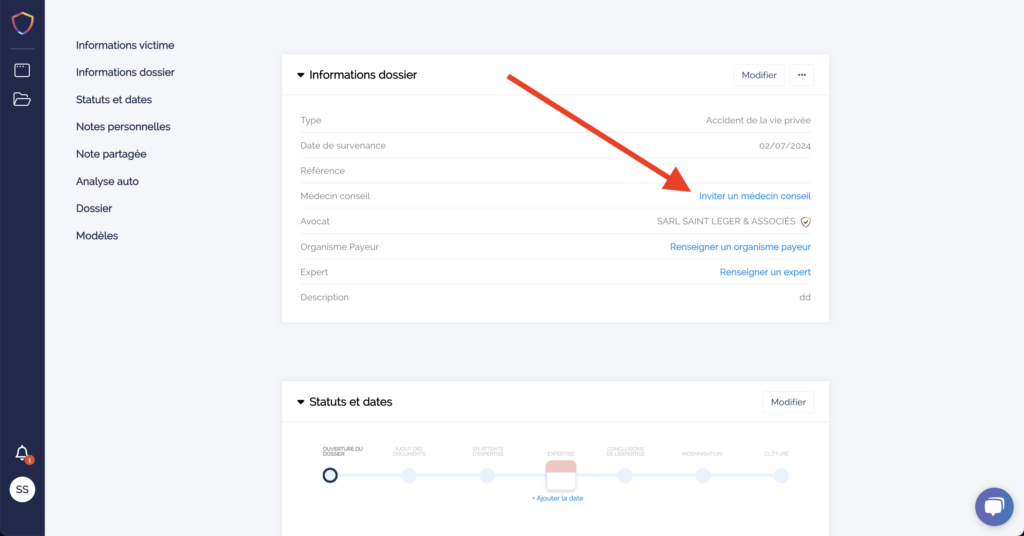Image resolution: width=1024 pixels, height=536 pixels.
Task: Select the Ouverture du dossier timeline step
Action: [330, 475]
